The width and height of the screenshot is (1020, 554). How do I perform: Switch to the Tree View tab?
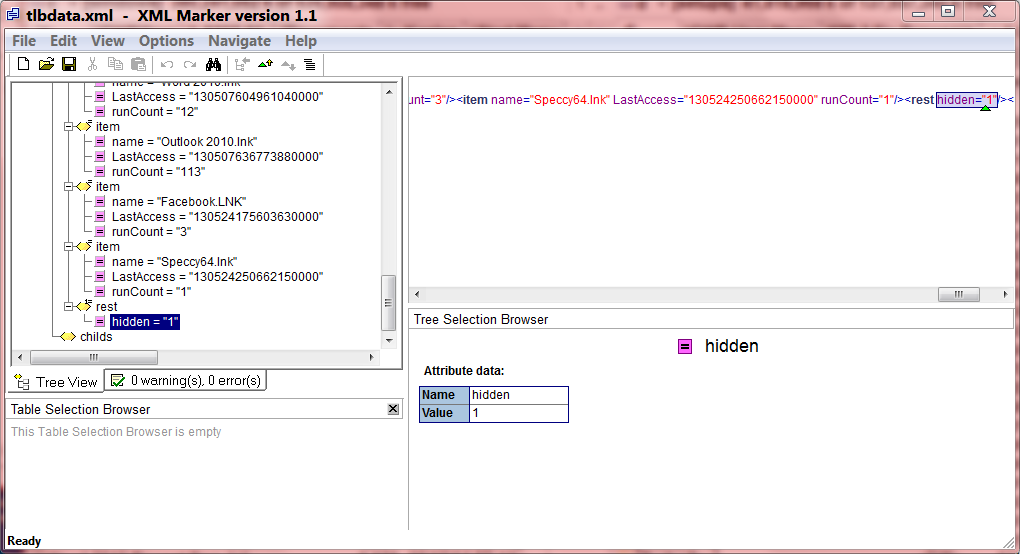(56, 382)
